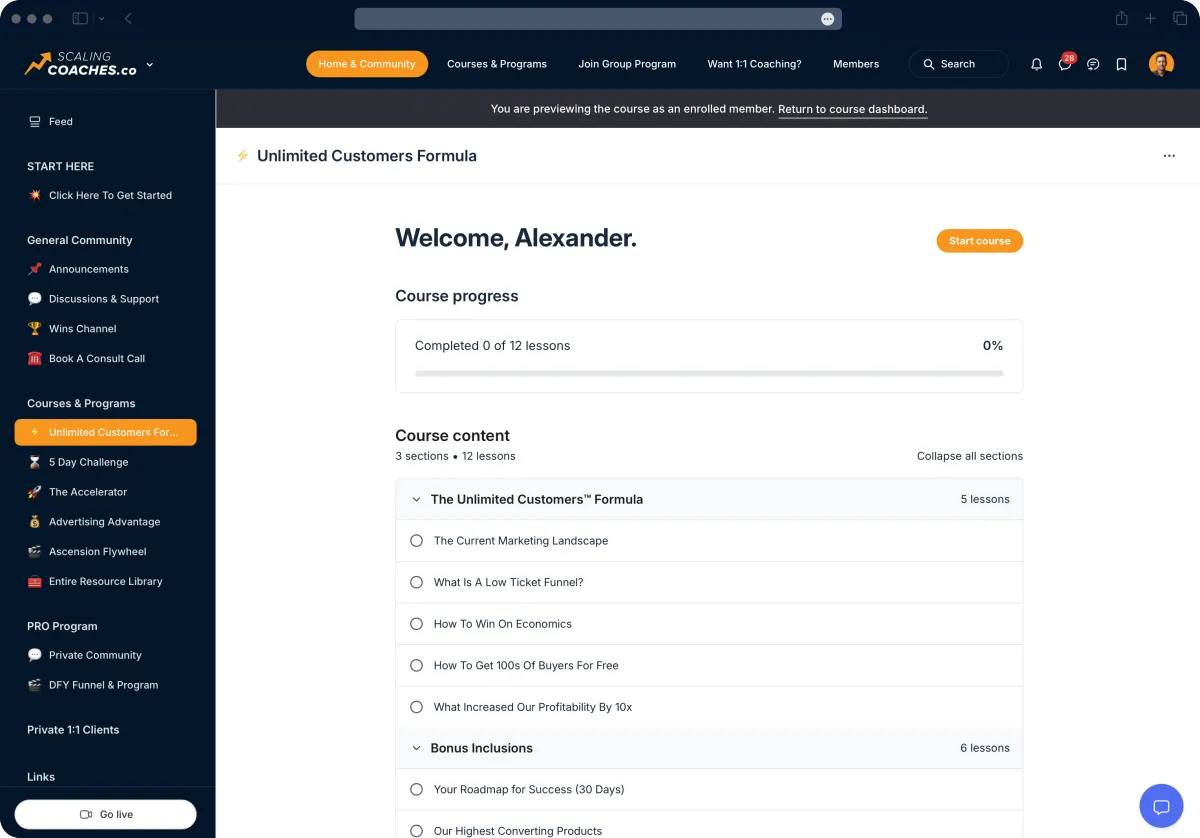Viewport: 1200px width, 838px height.
Task: Open messages icon with 28 badge
Action: pyautogui.click(x=1065, y=63)
